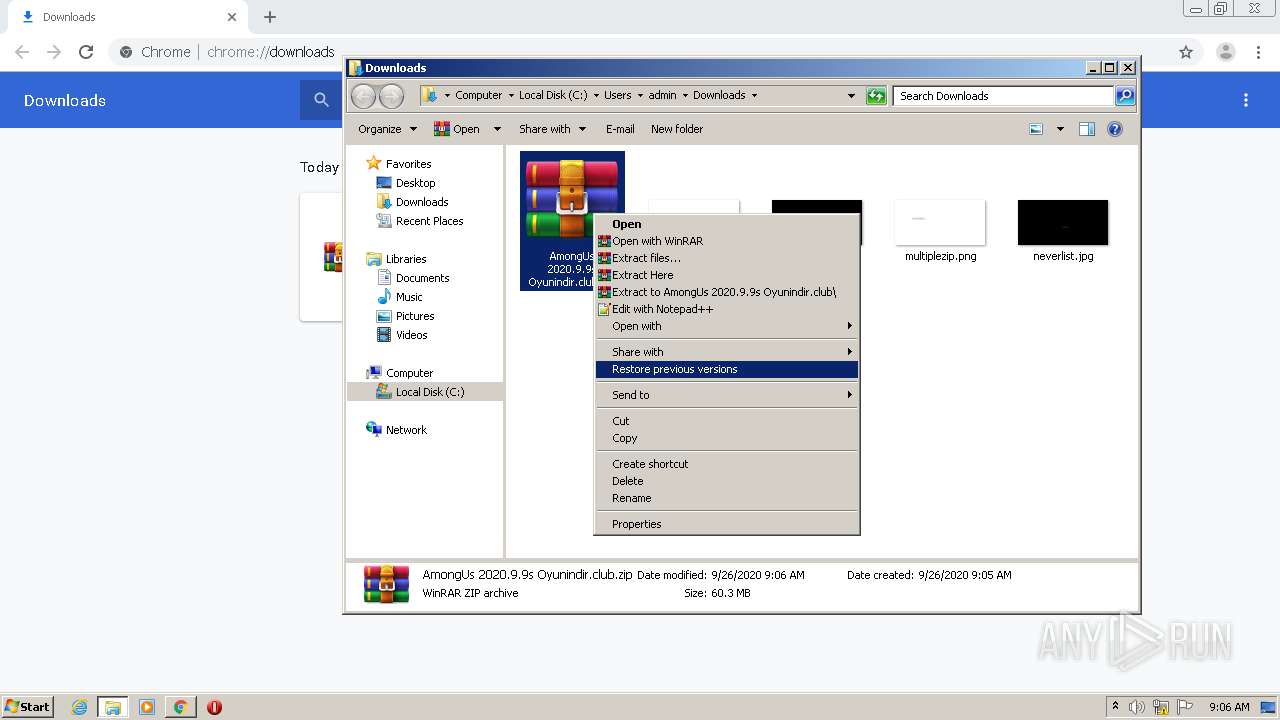Open Downloads under Favorites
The image size is (1280, 720).
click(x=422, y=202)
